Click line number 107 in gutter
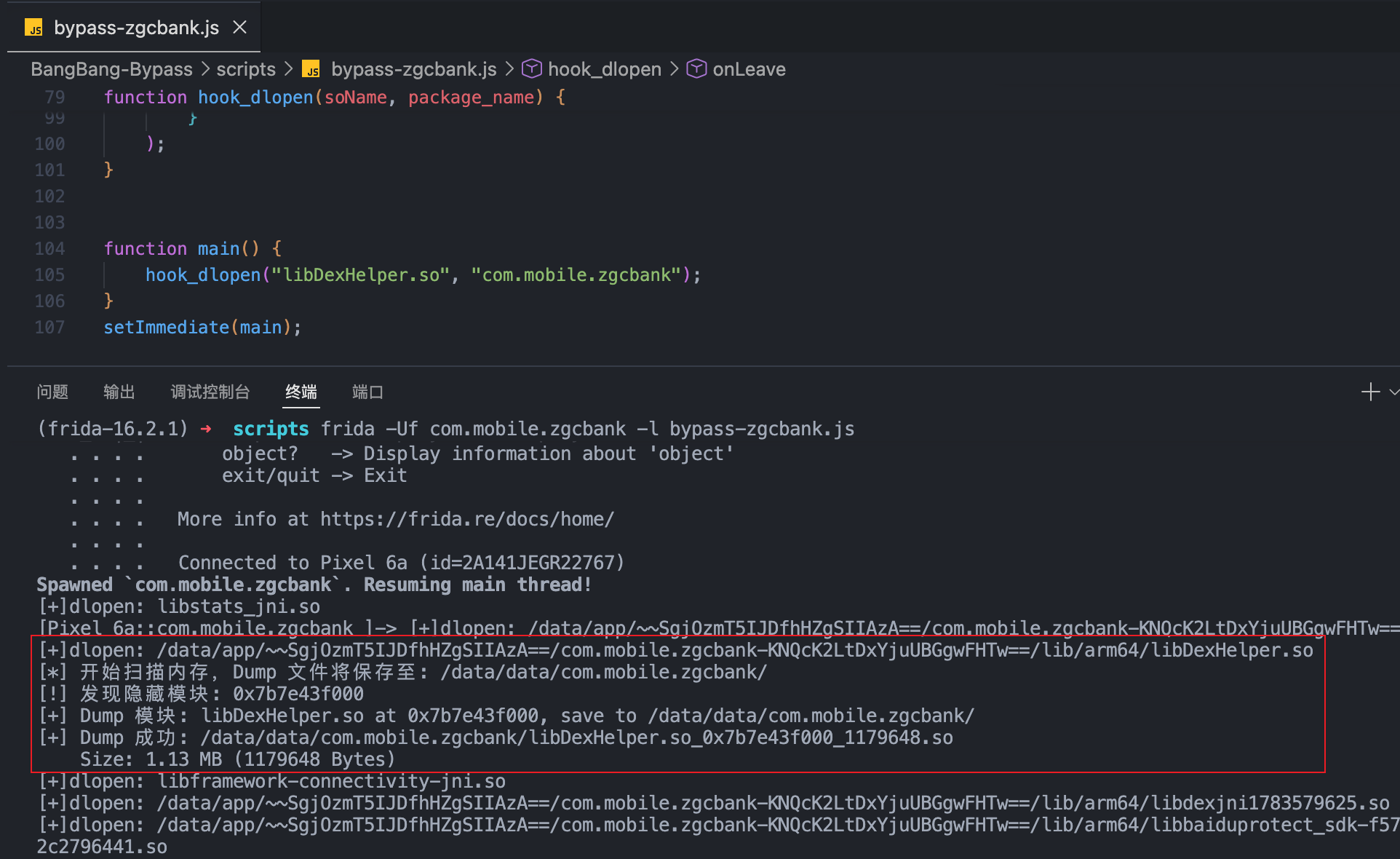This screenshot has width=1400, height=859. click(x=49, y=328)
